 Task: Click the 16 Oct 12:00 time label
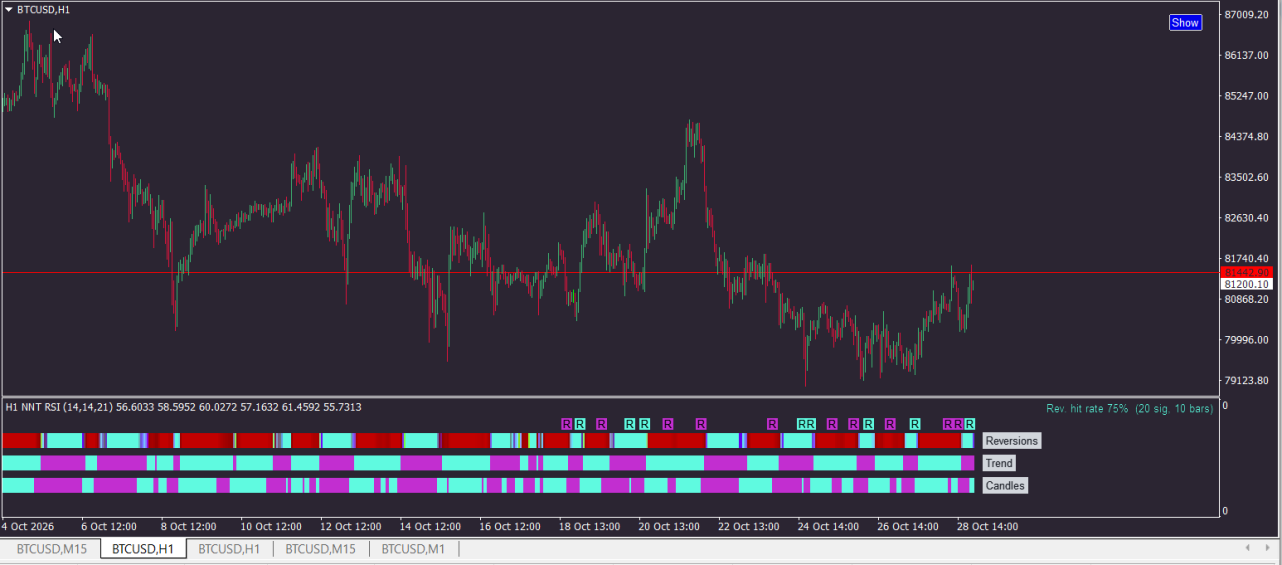coord(510,526)
